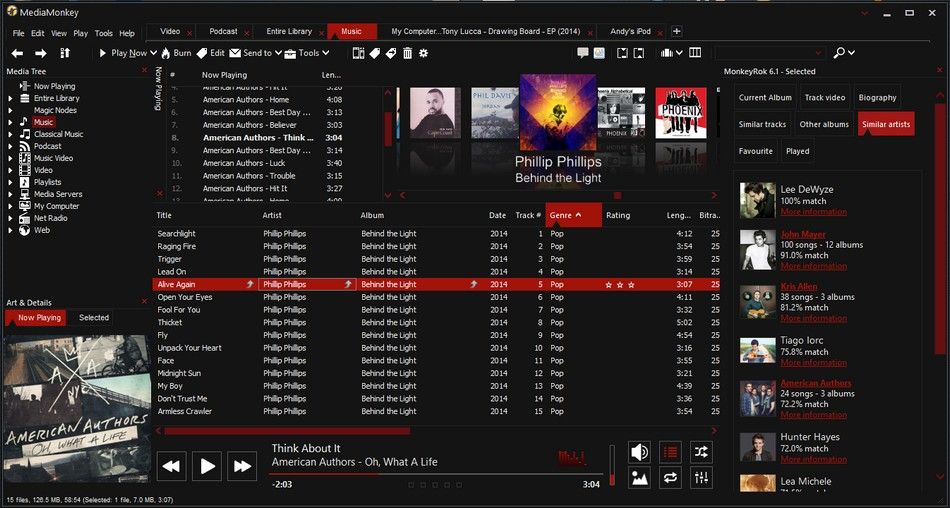Toggle the album art view icon
This screenshot has width=950, height=508.
pyautogui.click(x=599, y=53)
